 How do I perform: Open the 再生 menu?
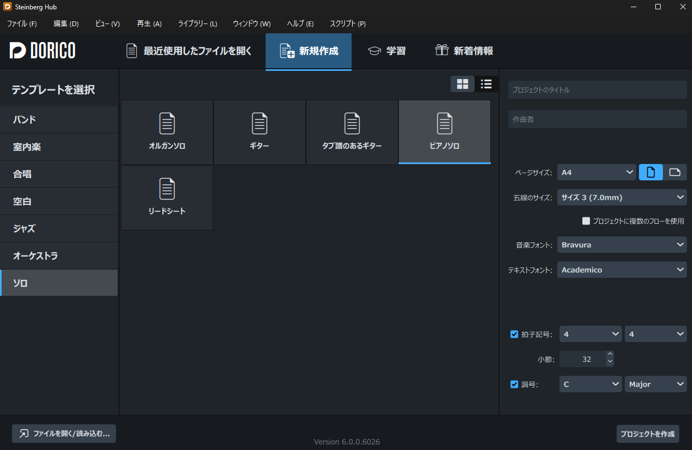click(x=149, y=24)
